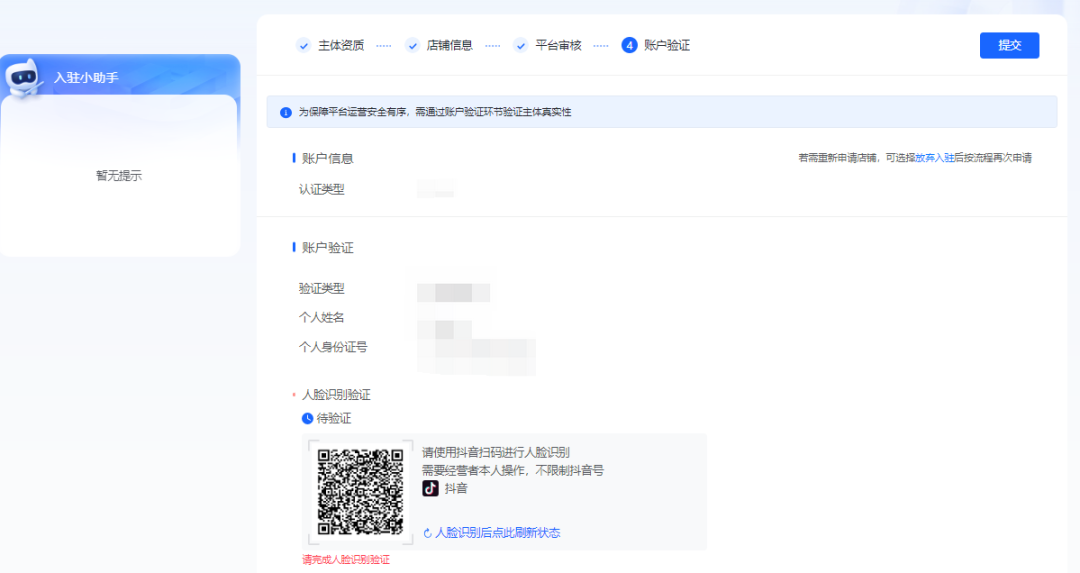Open the 放弃入驻 link
The image size is (1080, 573).
935,158
